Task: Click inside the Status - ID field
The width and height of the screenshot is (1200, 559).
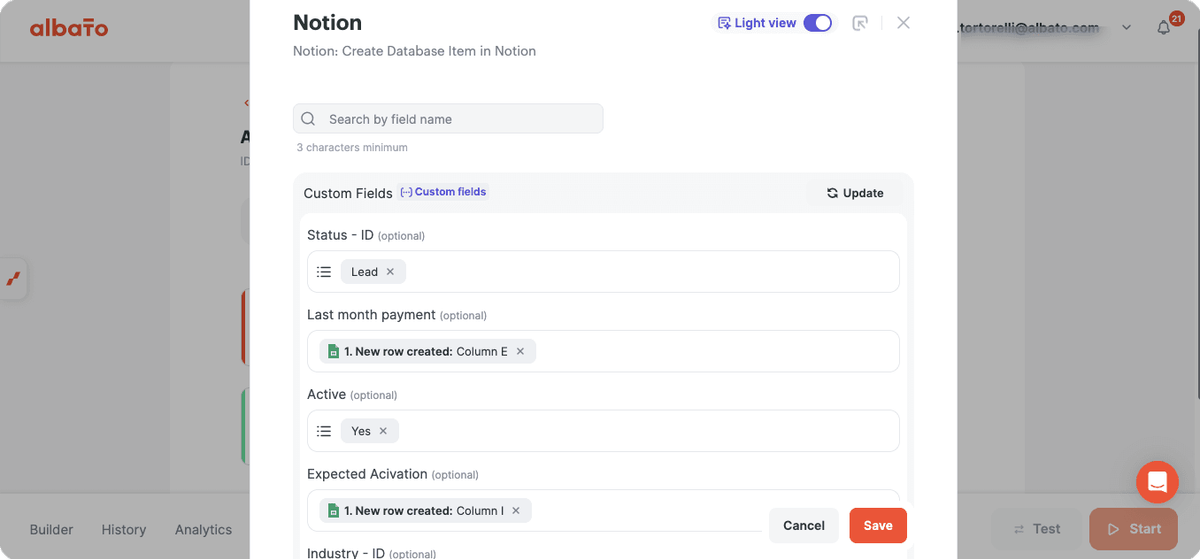Action: [x=603, y=272]
